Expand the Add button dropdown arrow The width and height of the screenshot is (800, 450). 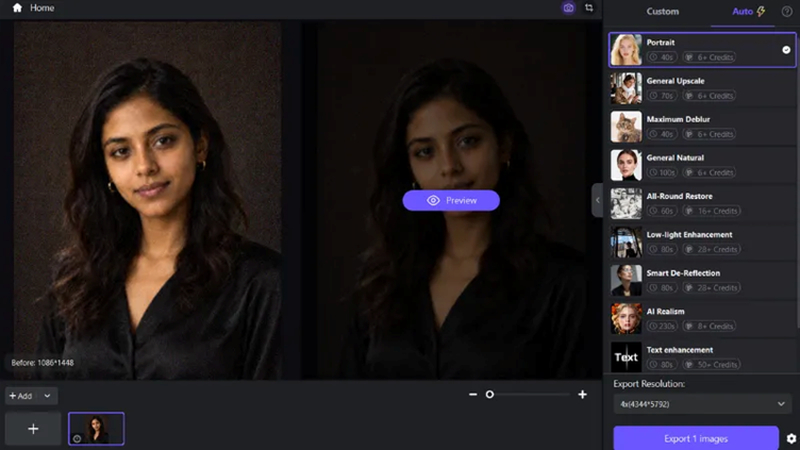coord(47,396)
